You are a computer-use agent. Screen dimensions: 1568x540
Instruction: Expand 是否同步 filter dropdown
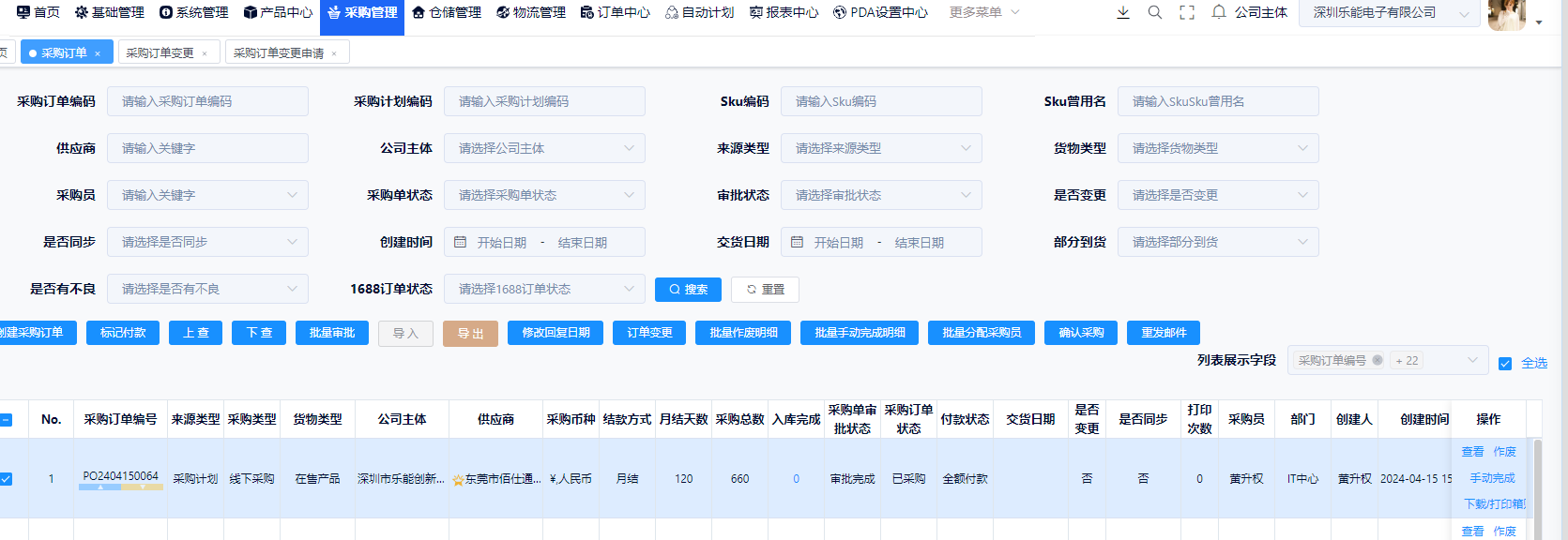click(x=207, y=242)
